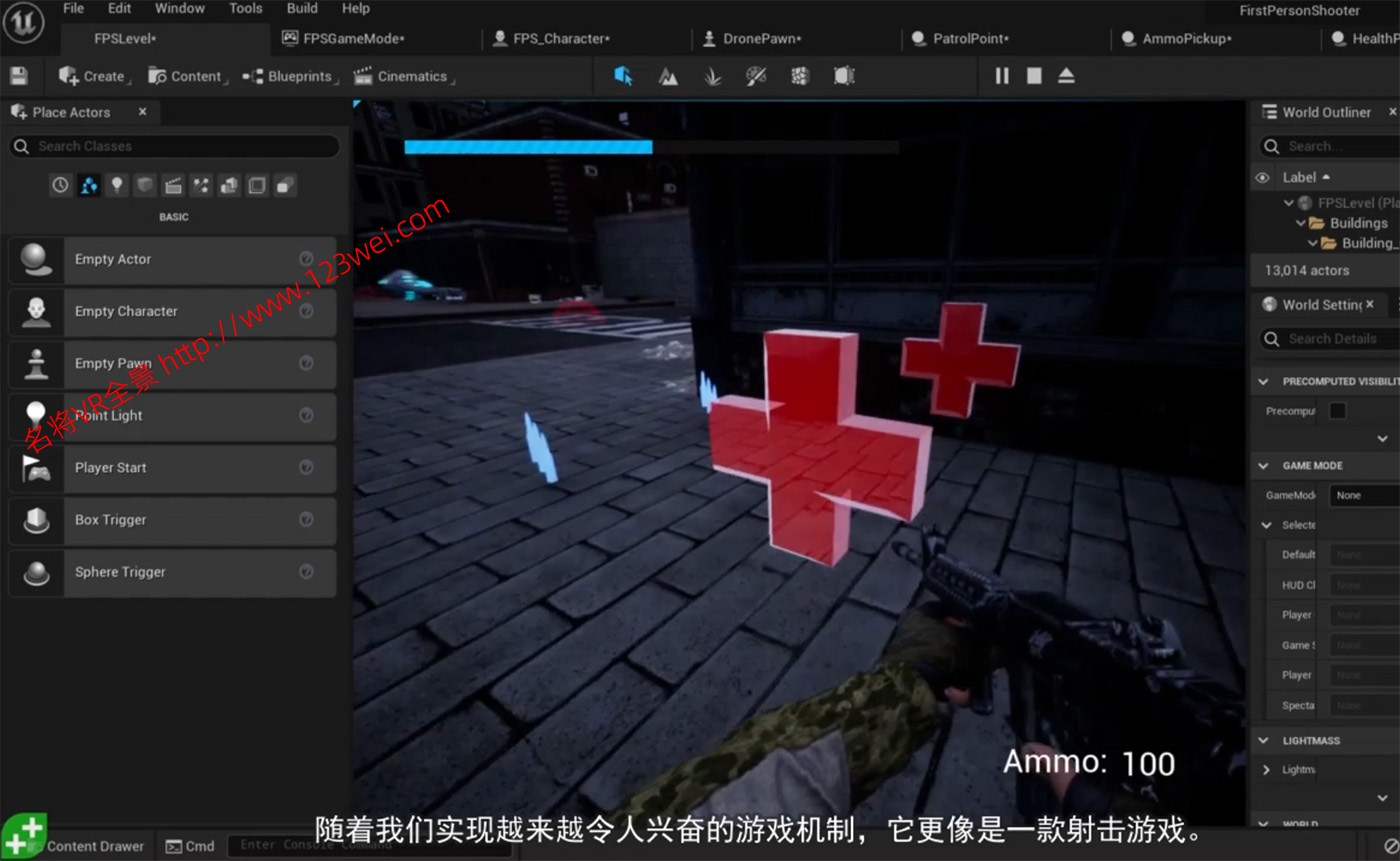The width and height of the screenshot is (1400, 861).
Task: Open the Cinematic category icon in Place Actors
Action: (172, 184)
